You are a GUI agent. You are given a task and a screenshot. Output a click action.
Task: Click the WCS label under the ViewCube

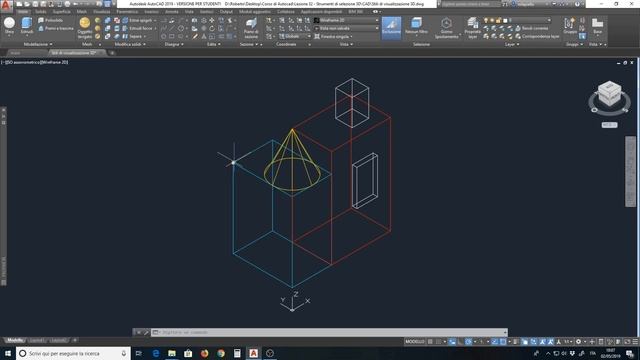point(609,125)
